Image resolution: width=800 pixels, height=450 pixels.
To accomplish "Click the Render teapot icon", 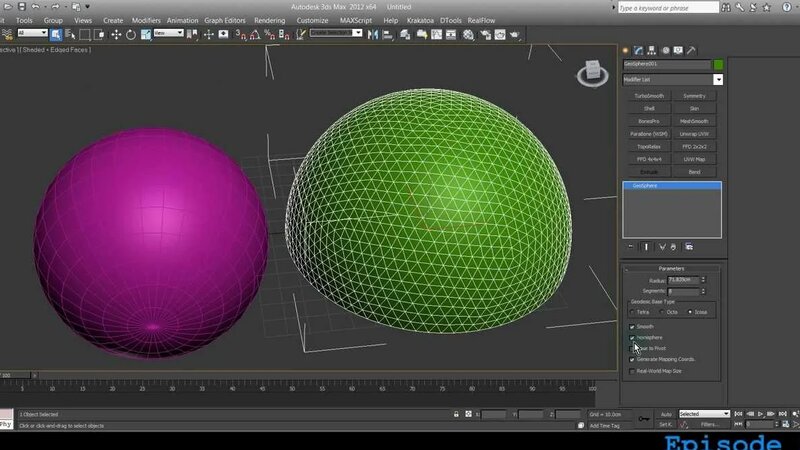I will (x=514, y=35).
